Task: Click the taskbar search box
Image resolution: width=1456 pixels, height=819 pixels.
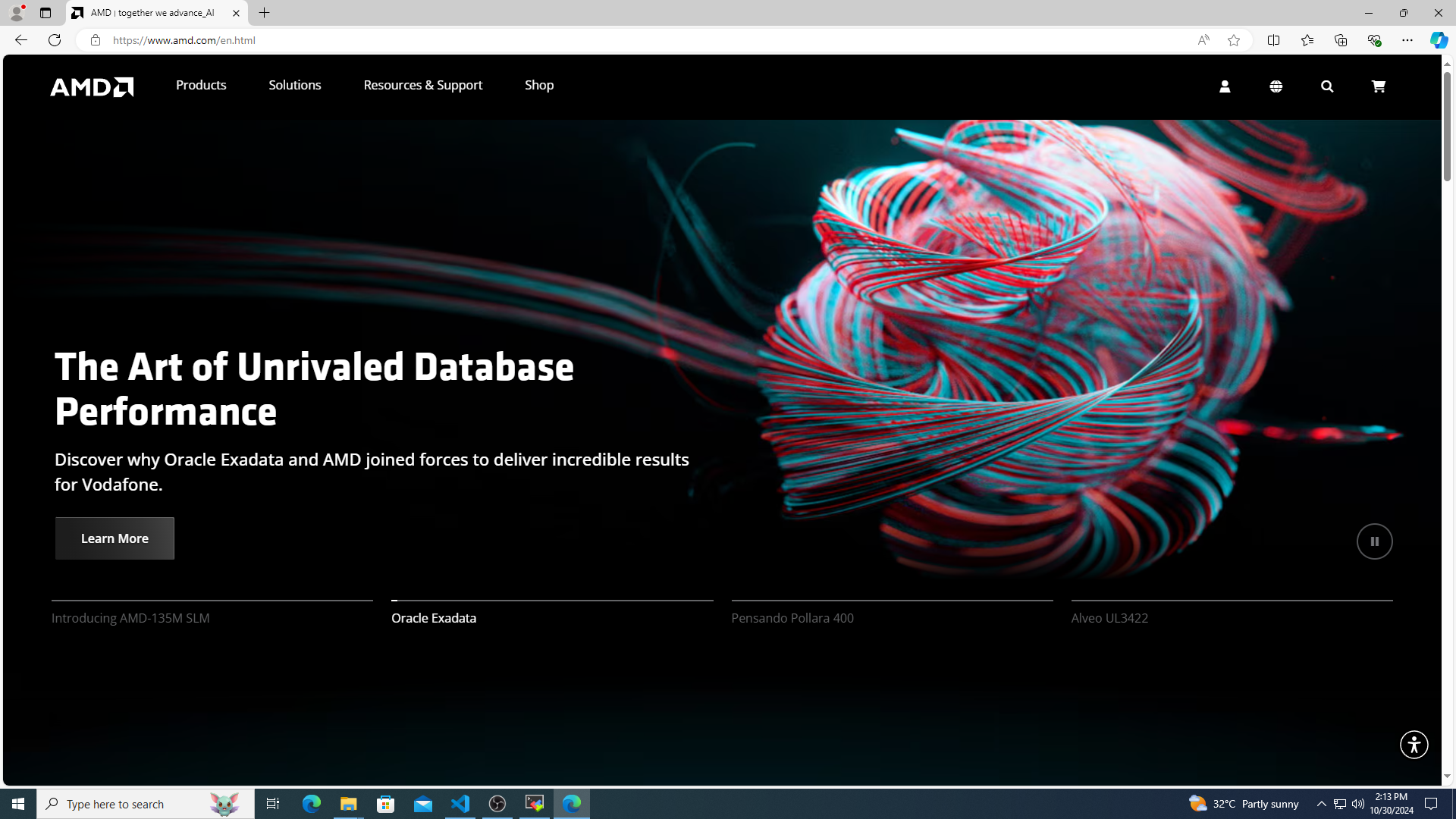Action: pyautogui.click(x=146, y=804)
